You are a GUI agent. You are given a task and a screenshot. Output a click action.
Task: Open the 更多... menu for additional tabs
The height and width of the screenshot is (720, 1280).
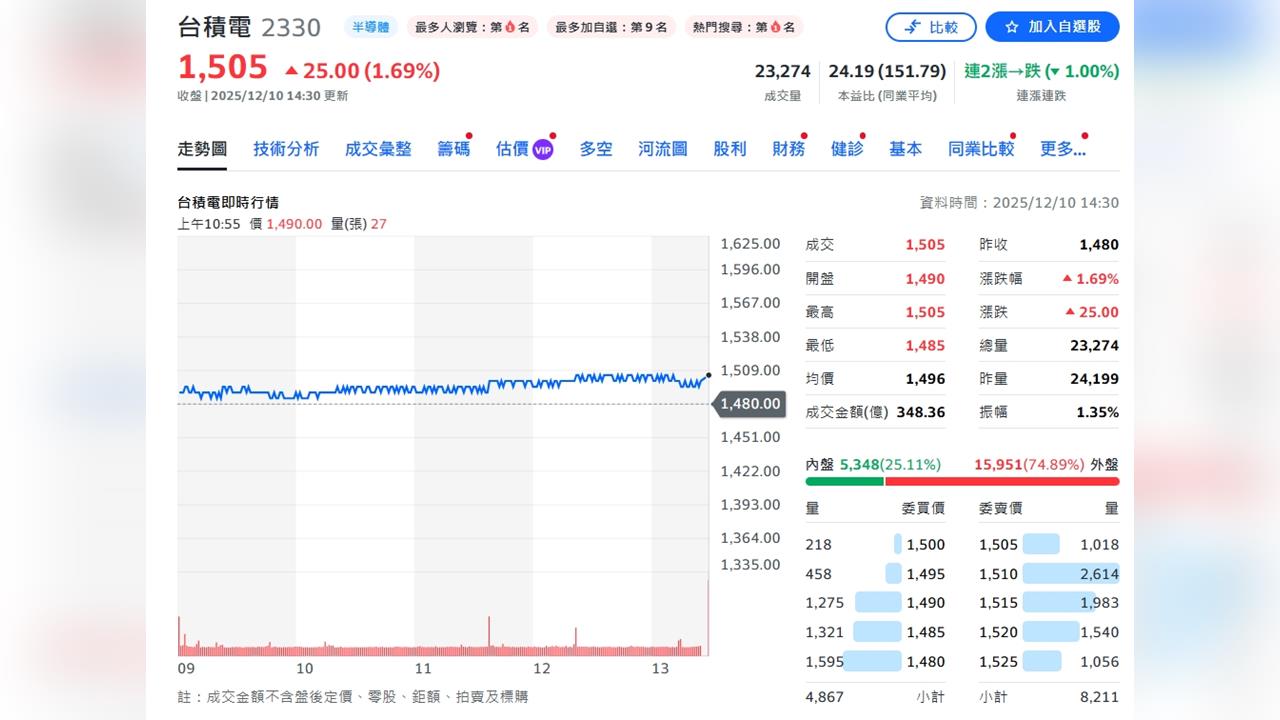[1063, 148]
